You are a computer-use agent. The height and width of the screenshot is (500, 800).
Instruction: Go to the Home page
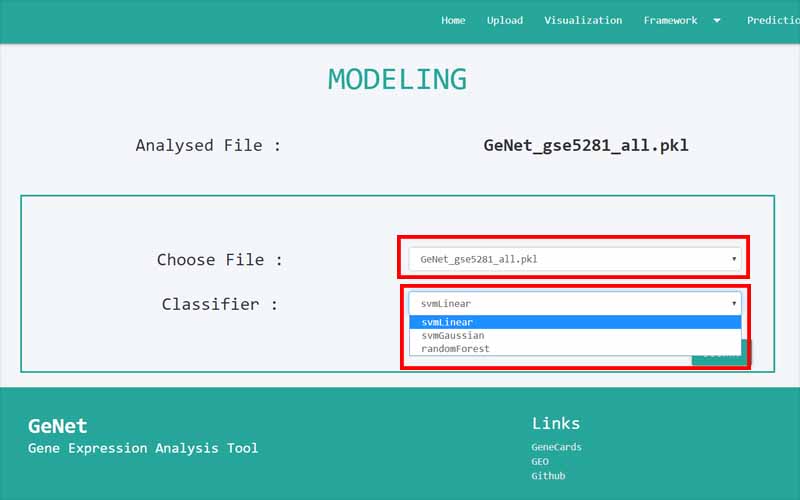coord(453,20)
